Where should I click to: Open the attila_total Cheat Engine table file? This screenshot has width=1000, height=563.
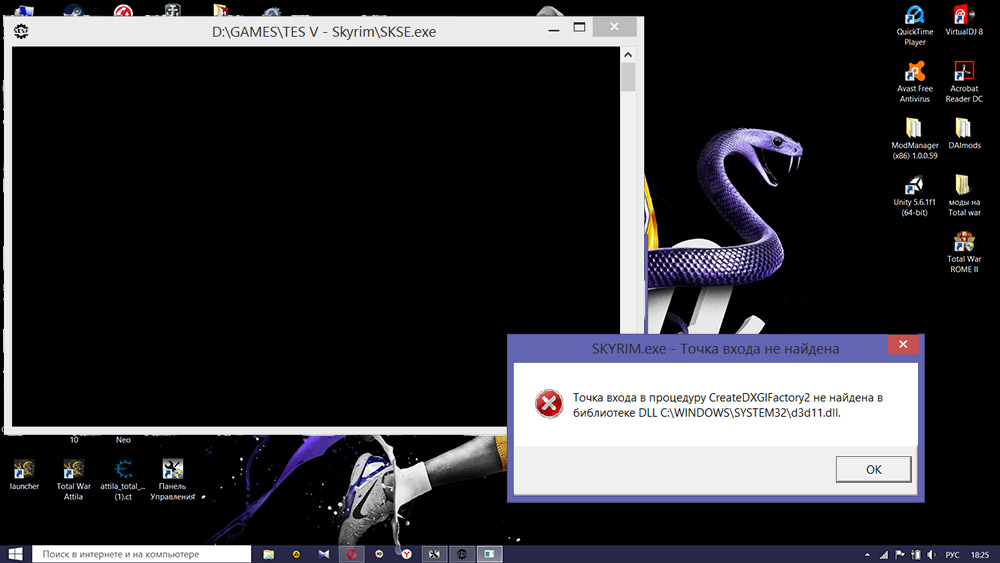coord(124,469)
